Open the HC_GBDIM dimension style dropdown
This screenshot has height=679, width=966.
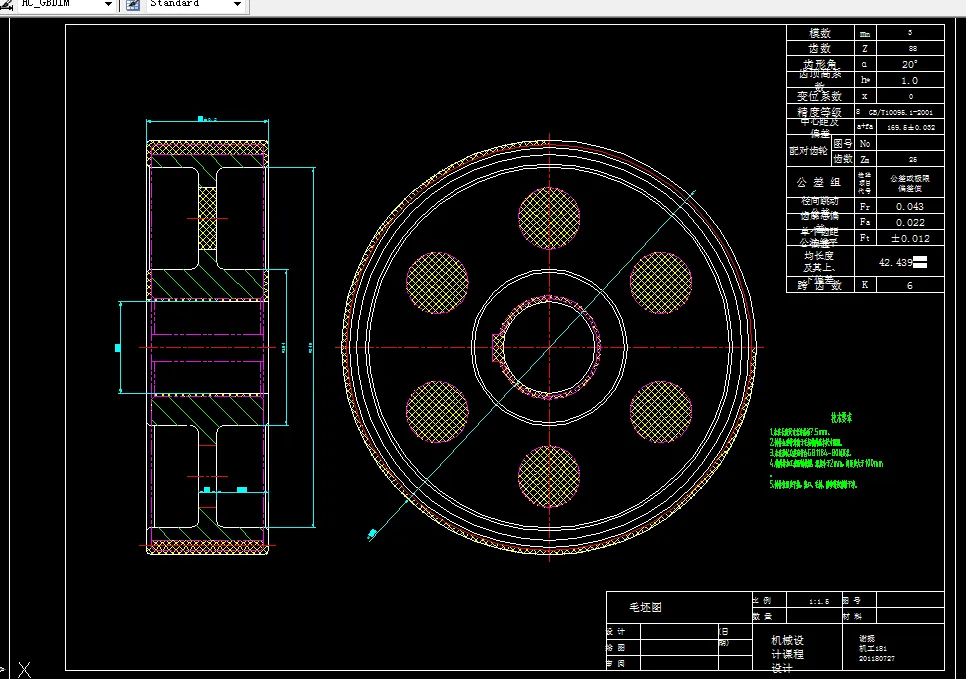(x=108, y=5)
